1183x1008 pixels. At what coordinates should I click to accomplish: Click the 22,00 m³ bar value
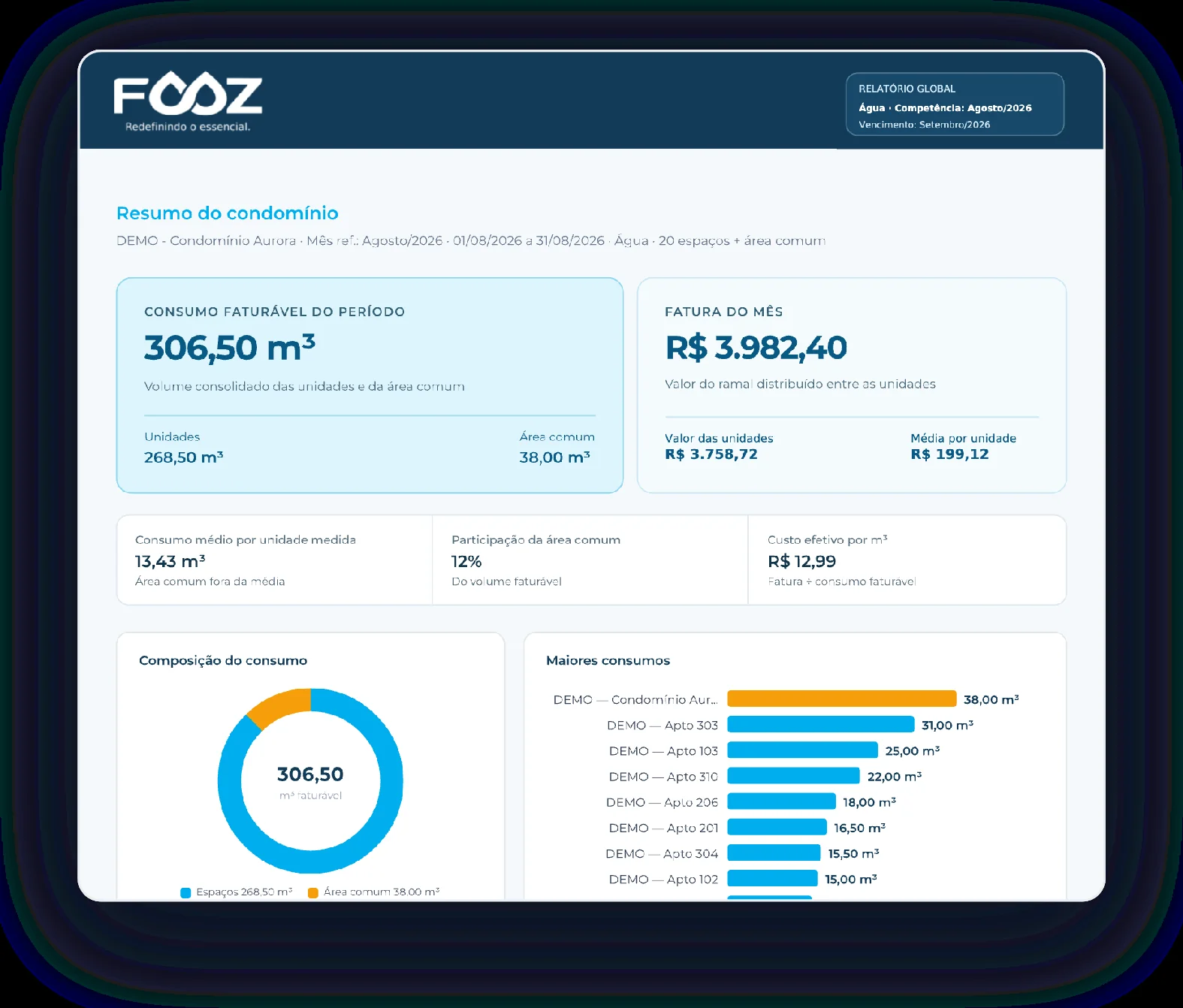(895, 776)
